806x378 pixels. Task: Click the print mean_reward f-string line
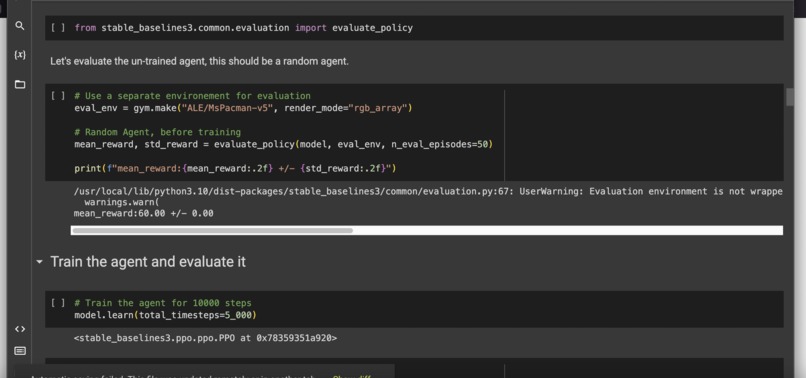coord(235,168)
